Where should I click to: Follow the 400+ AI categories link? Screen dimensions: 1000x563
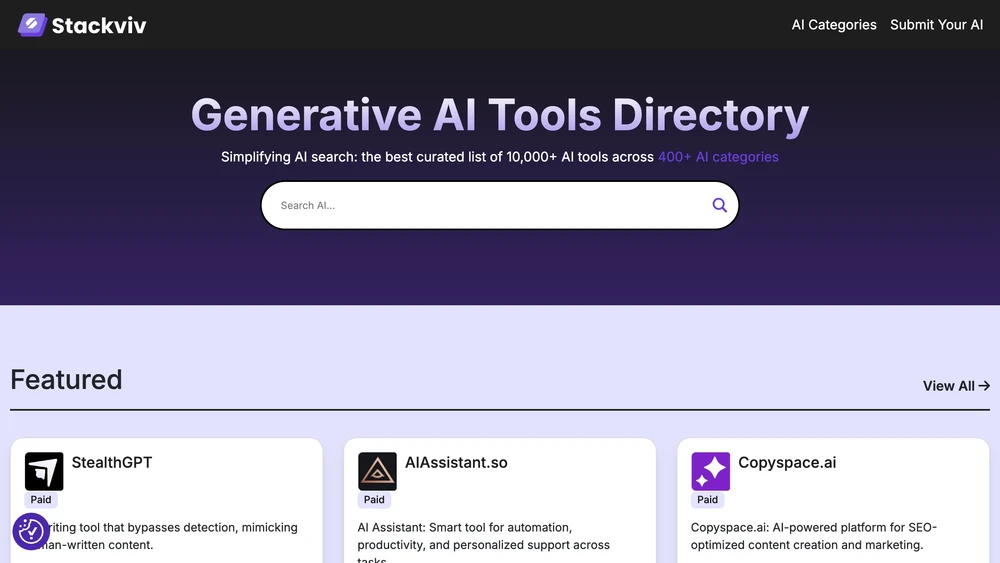[718, 157]
